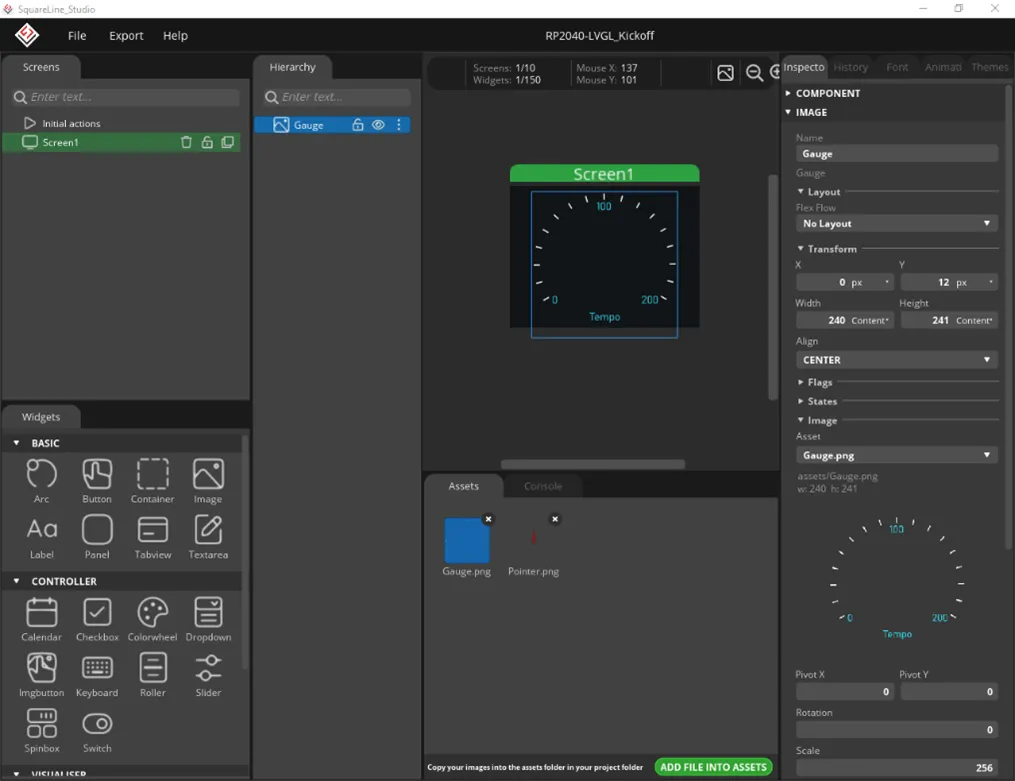Select the Gauge.png asset thumbnail
The image size is (1015, 781).
467,540
